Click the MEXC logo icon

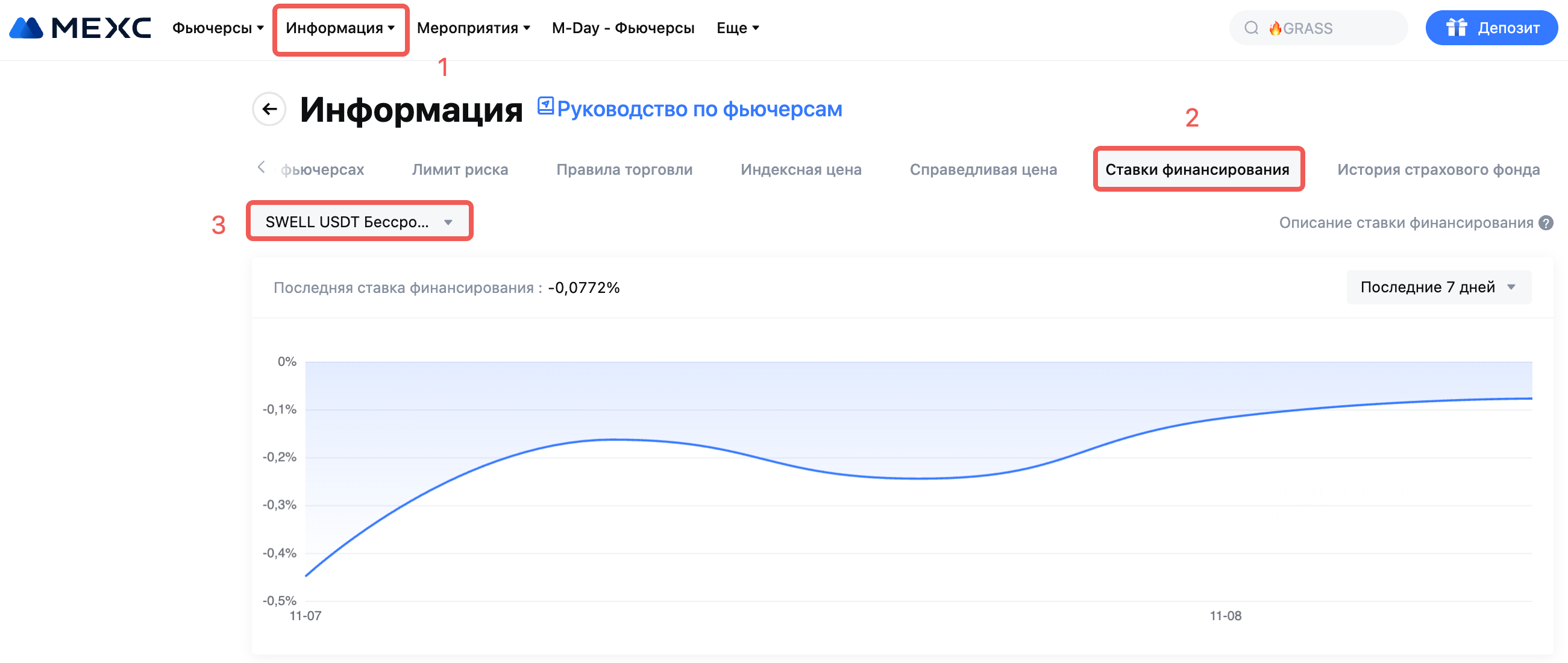pos(27,28)
